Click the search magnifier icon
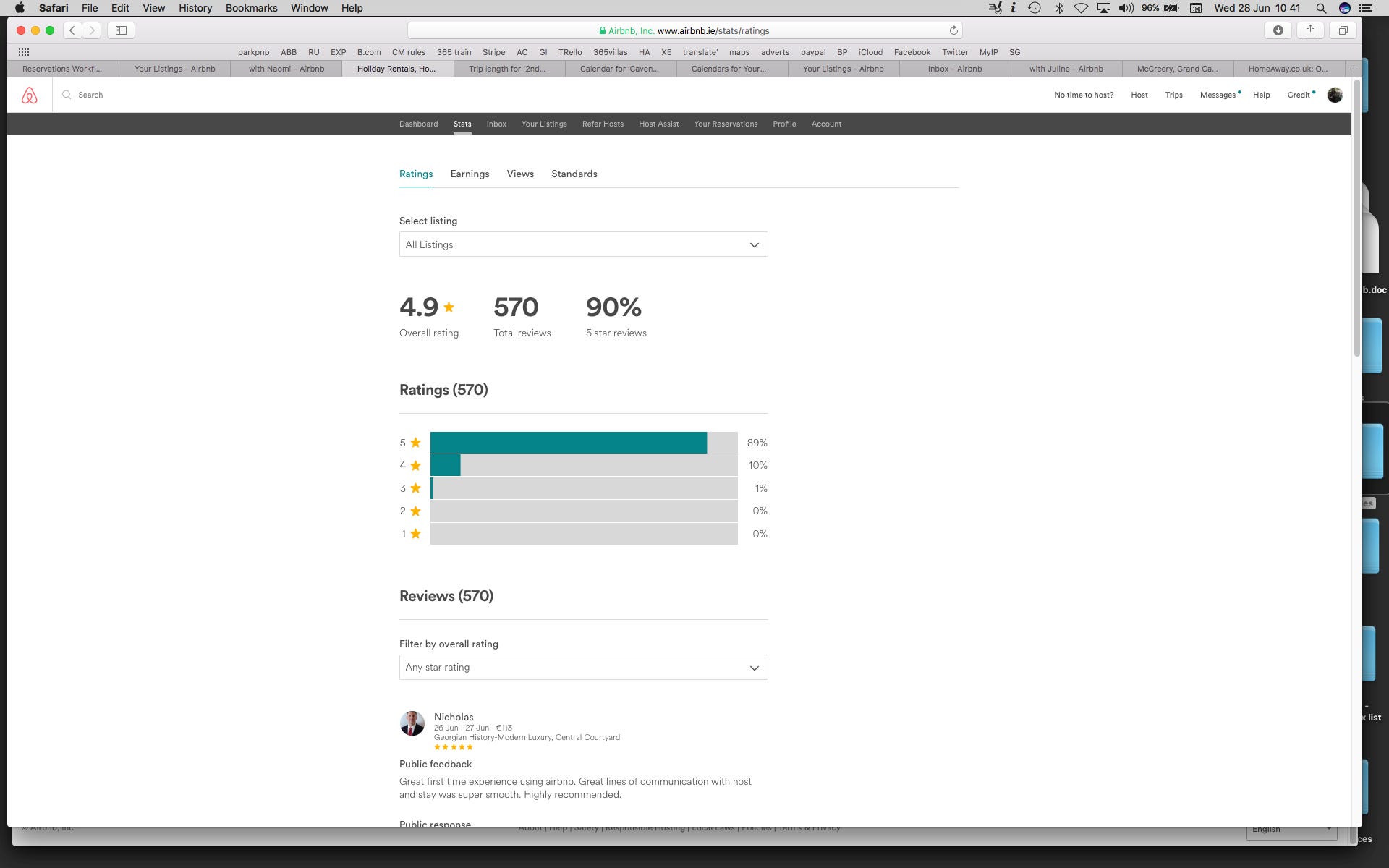 (67, 95)
